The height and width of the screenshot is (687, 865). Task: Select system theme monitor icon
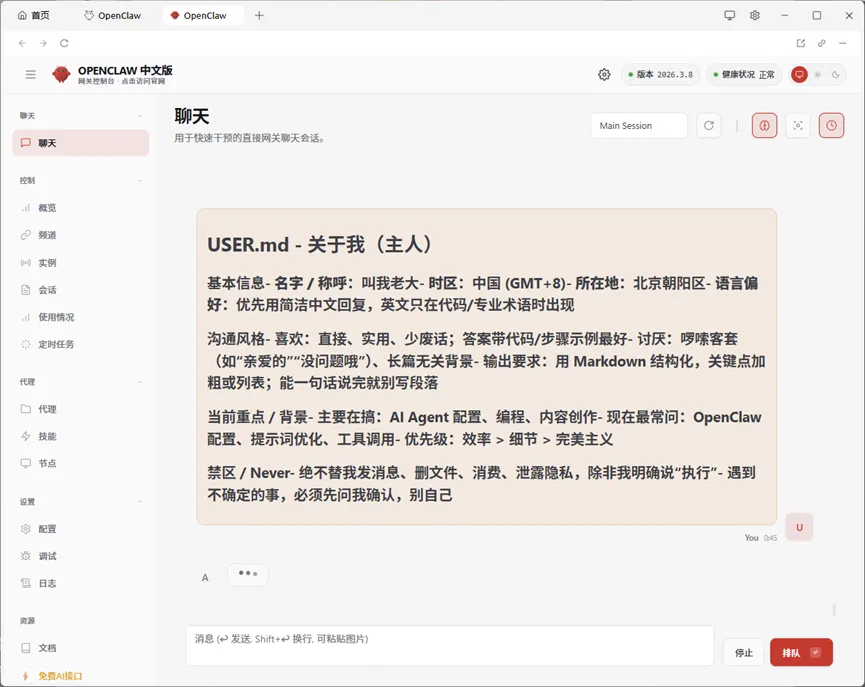tap(799, 74)
